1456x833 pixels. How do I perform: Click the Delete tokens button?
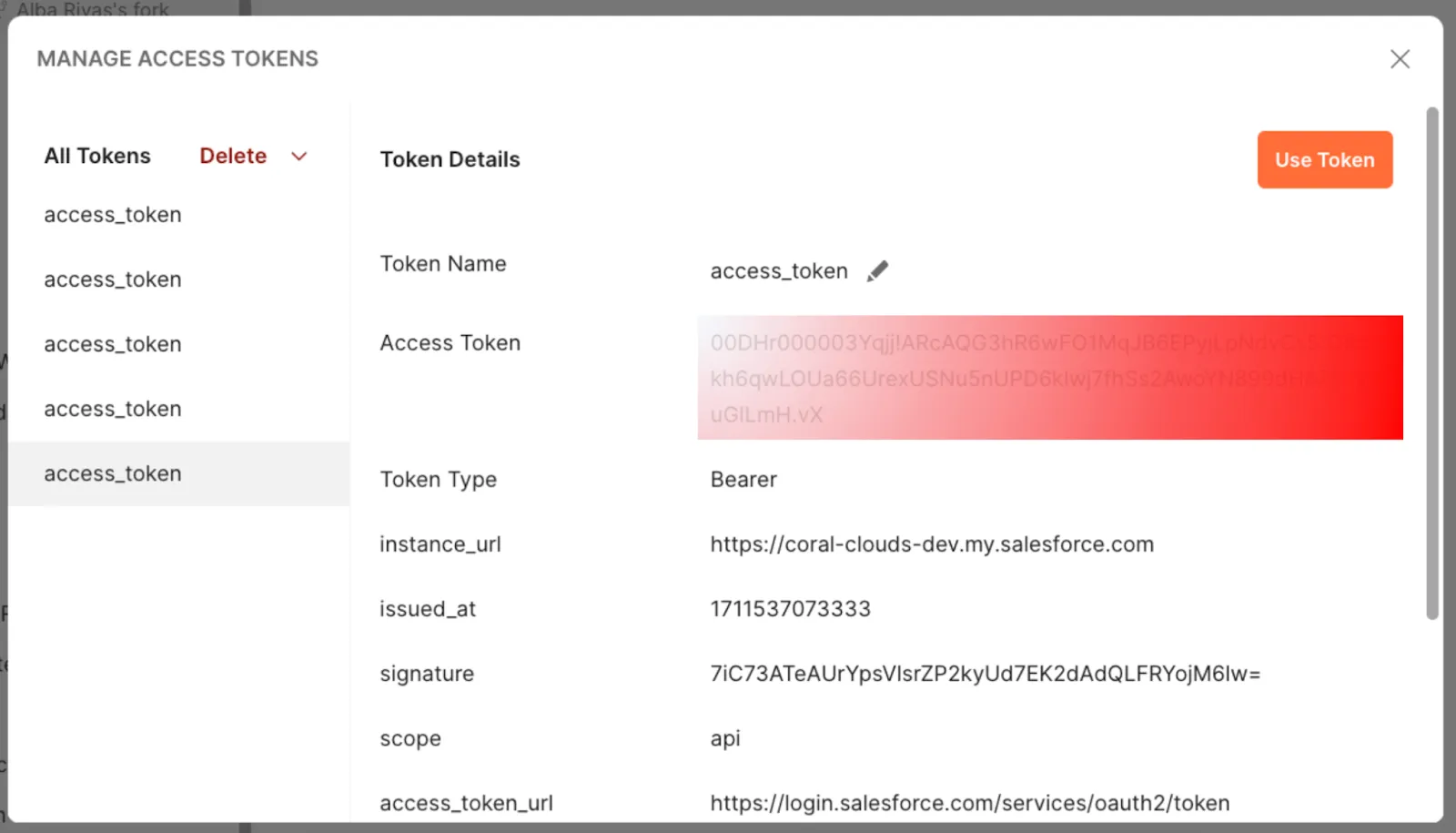[233, 157]
